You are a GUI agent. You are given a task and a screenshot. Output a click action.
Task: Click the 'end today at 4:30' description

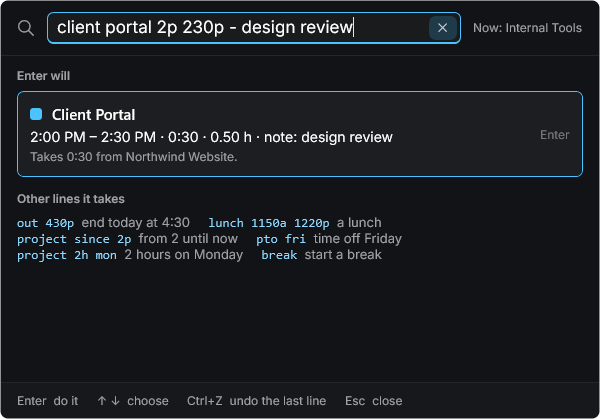pyautogui.click(x=135, y=223)
